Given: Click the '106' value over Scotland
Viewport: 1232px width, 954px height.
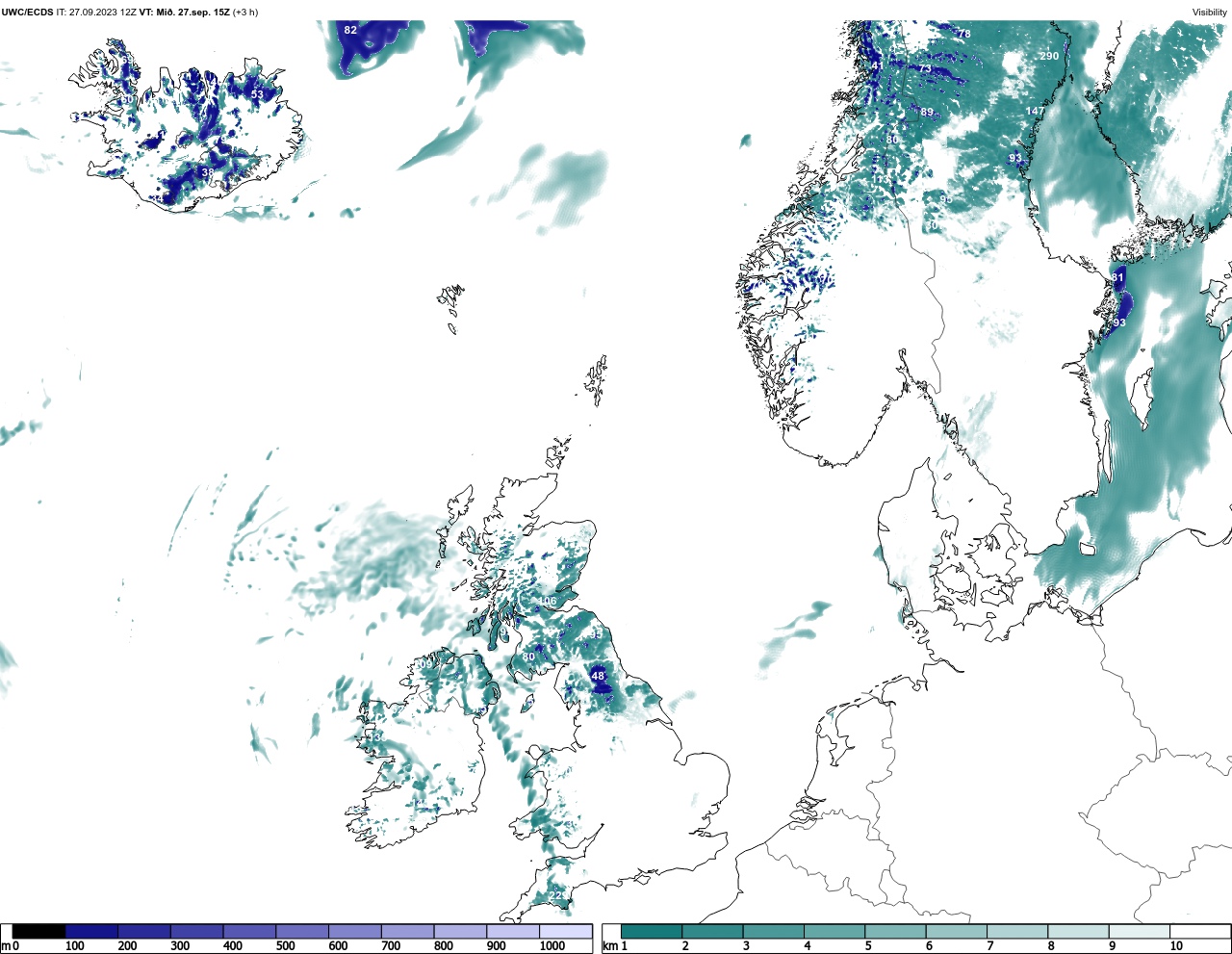Looking at the screenshot, I should pos(547,601).
